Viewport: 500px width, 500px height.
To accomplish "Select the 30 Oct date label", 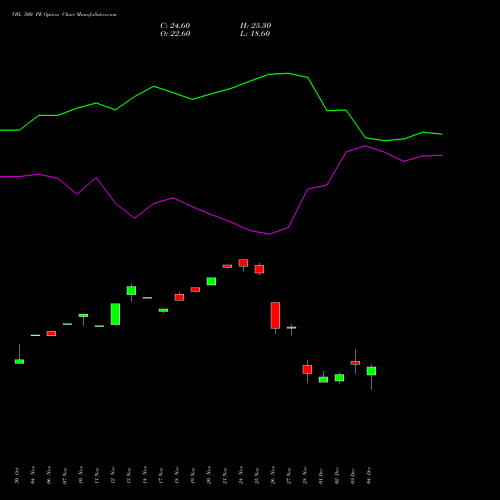I will click(17, 476).
